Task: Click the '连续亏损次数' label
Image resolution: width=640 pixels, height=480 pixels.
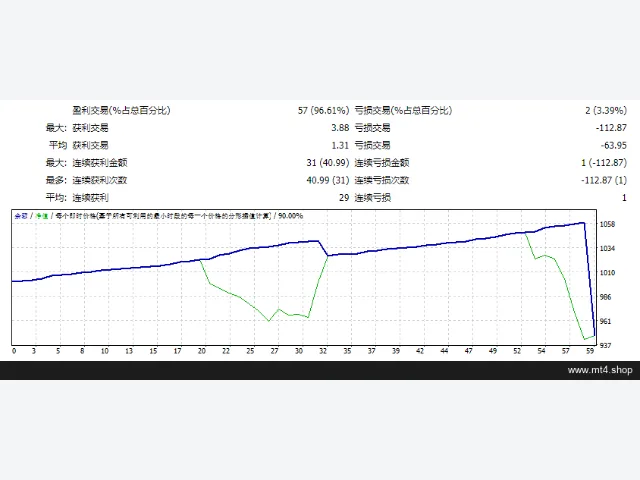Action: pyautogui.click(x=382, y=180)
